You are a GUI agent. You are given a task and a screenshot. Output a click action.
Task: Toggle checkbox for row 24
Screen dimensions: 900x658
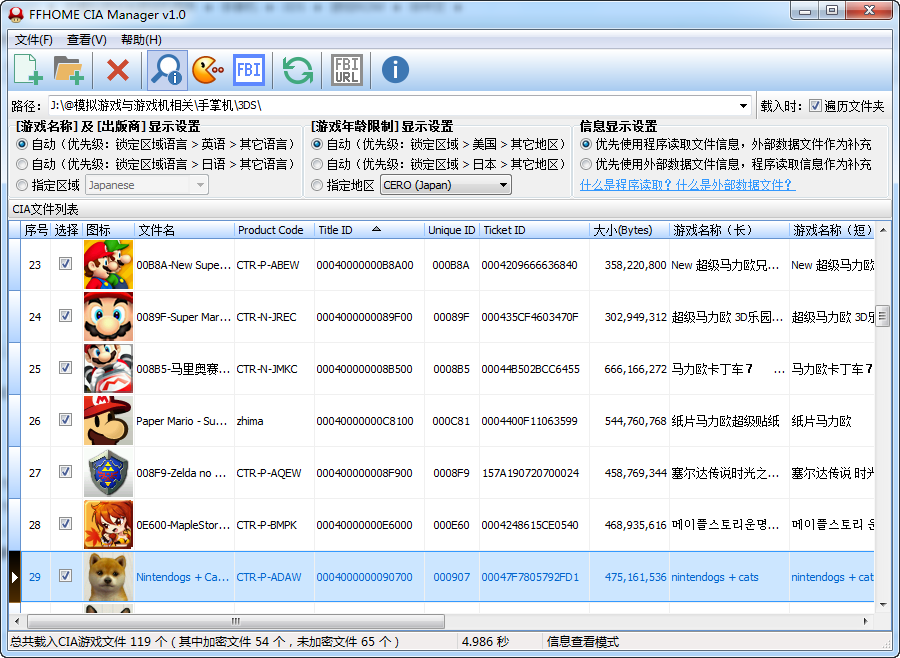tap(65, 316)
